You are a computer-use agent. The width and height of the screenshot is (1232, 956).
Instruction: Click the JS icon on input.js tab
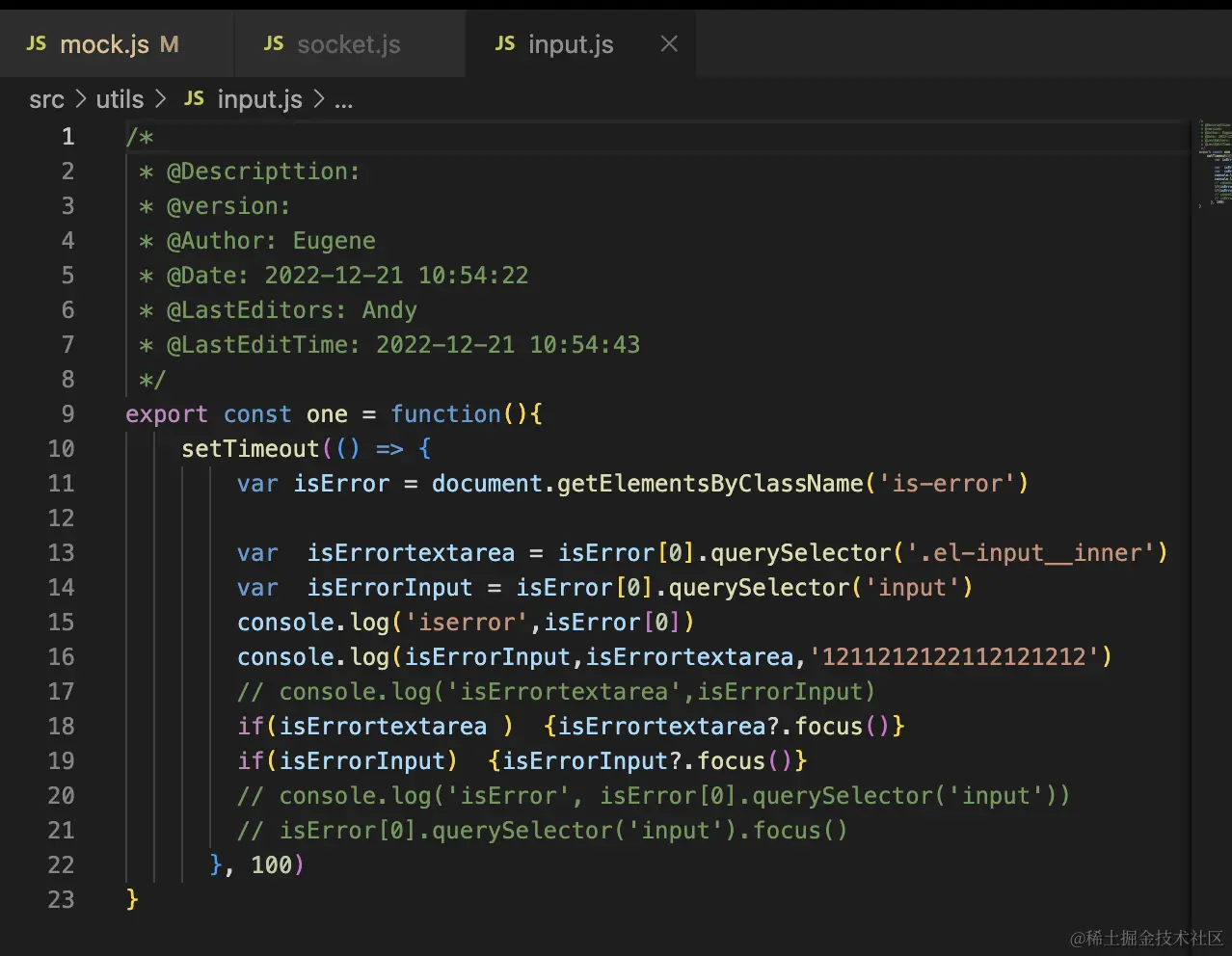pyautogui.click(x=505, y=44)
